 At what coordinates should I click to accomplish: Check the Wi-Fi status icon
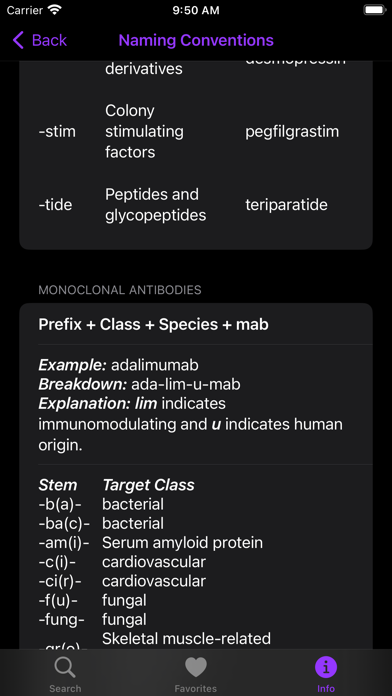[55, 10]
